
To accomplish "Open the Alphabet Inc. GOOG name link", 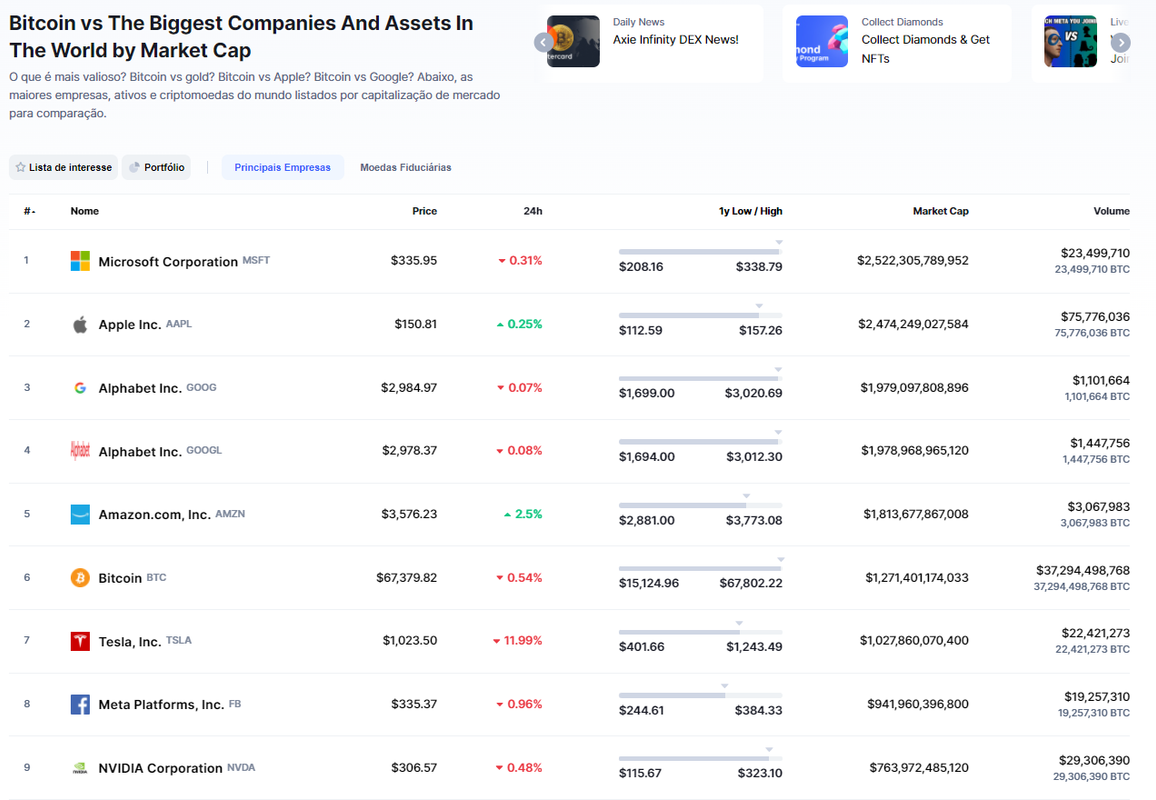I will (140, 389).
